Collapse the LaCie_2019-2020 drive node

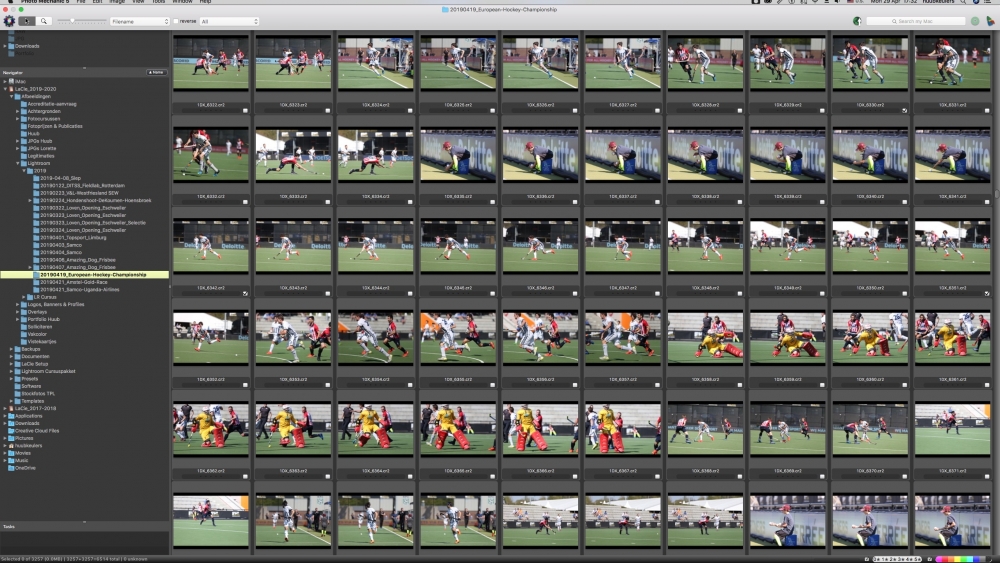click(x=5, y=89)
